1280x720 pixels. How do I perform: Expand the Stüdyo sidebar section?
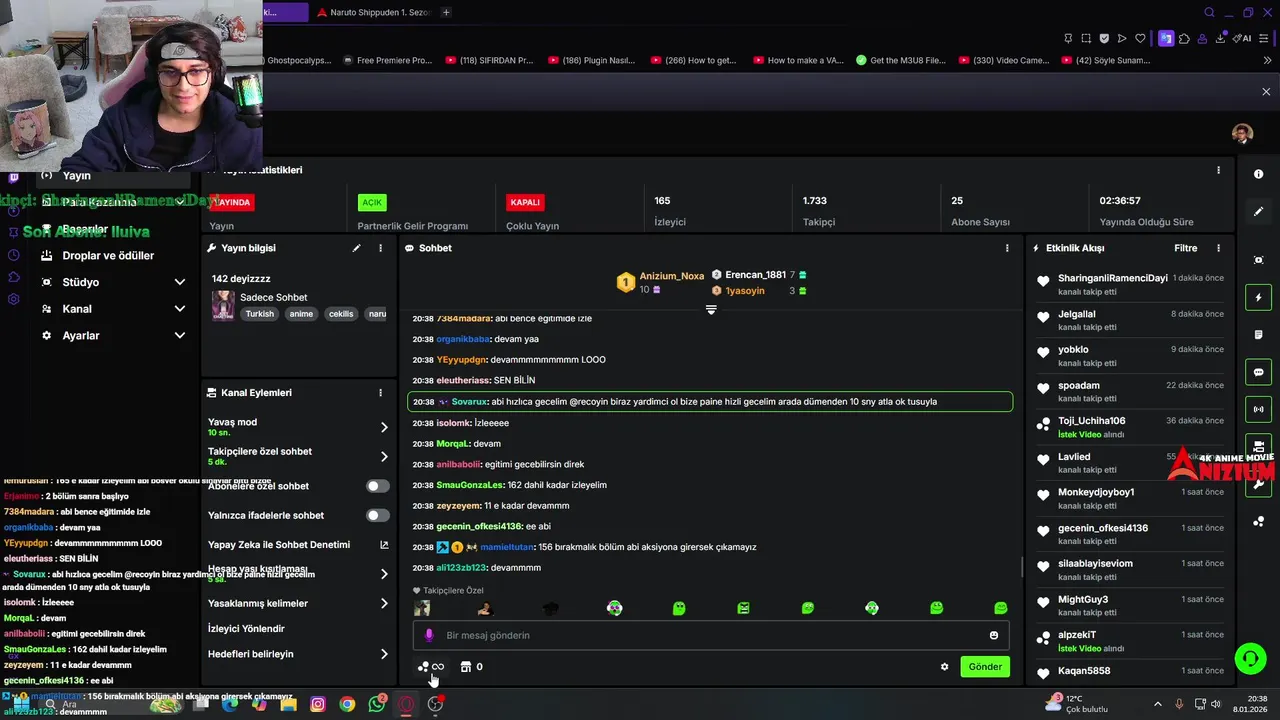pos(180,282)
